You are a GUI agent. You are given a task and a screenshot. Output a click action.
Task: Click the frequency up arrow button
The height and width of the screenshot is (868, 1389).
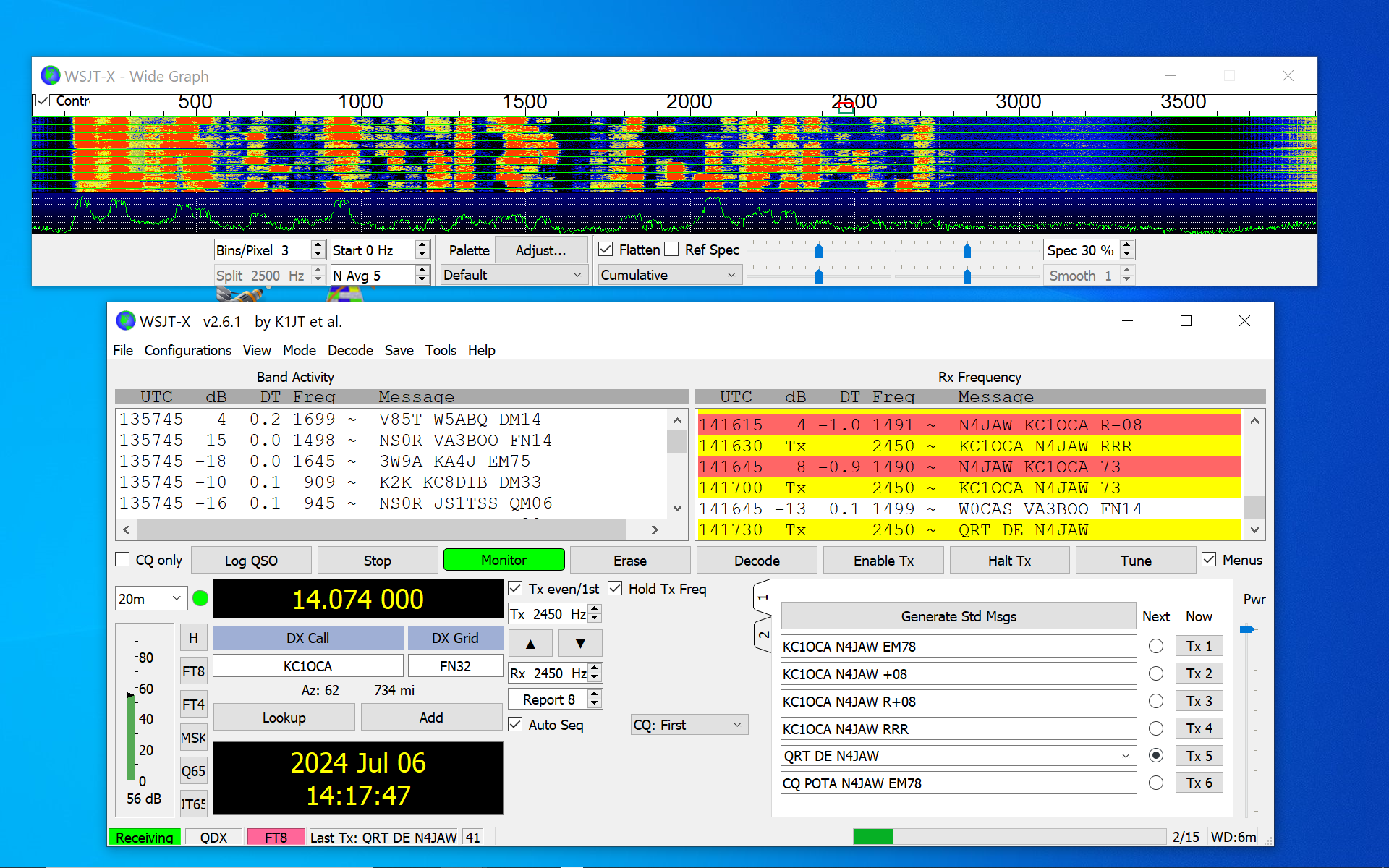pos(530,643)
